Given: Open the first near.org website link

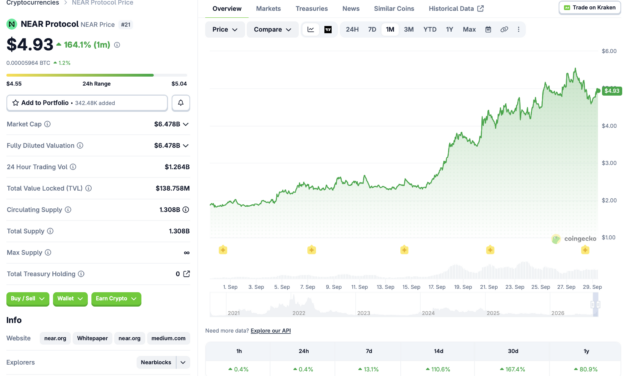Looking at the screenshot, I should (x=55, y=338).
